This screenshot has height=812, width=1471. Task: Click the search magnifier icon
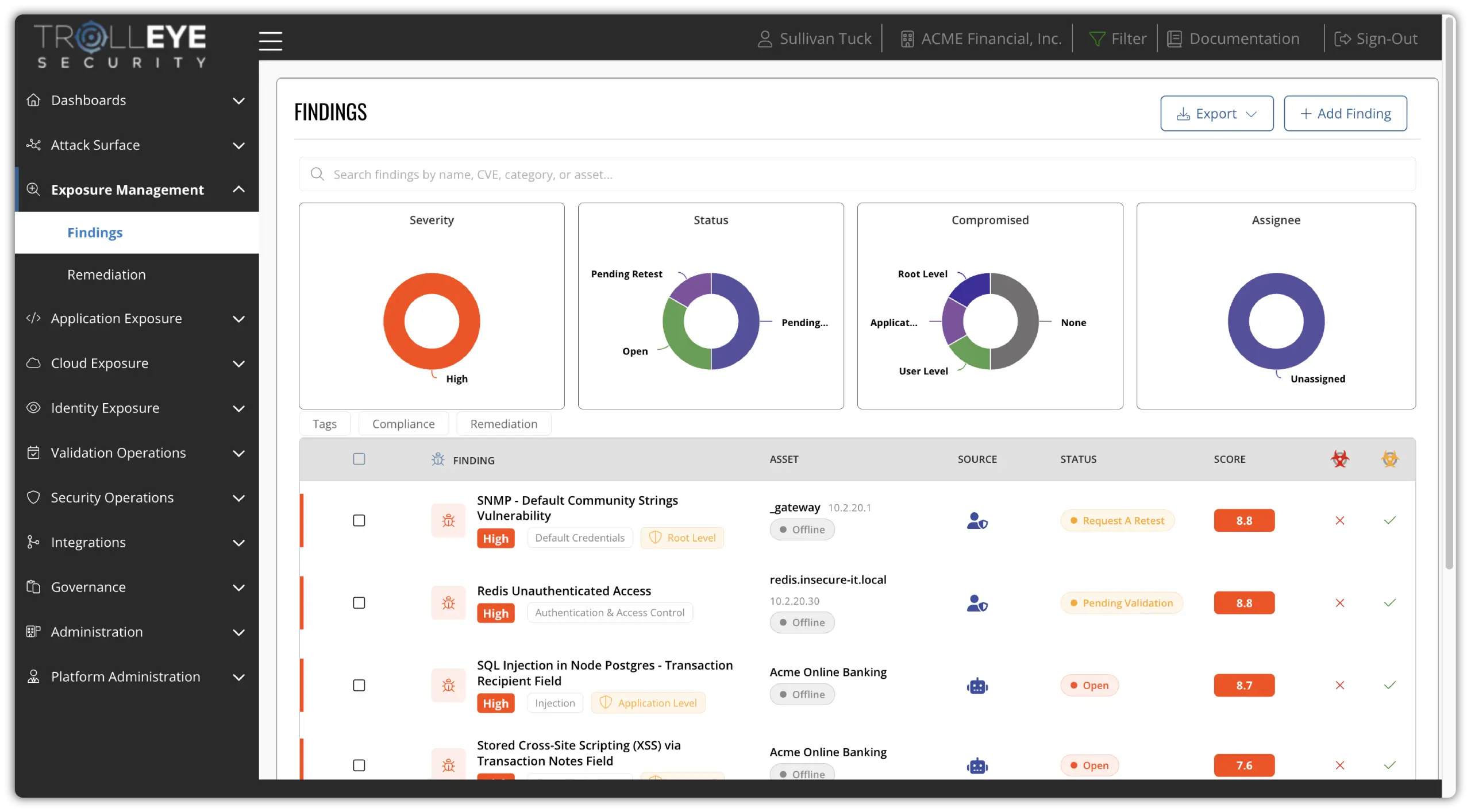(317, 174)
